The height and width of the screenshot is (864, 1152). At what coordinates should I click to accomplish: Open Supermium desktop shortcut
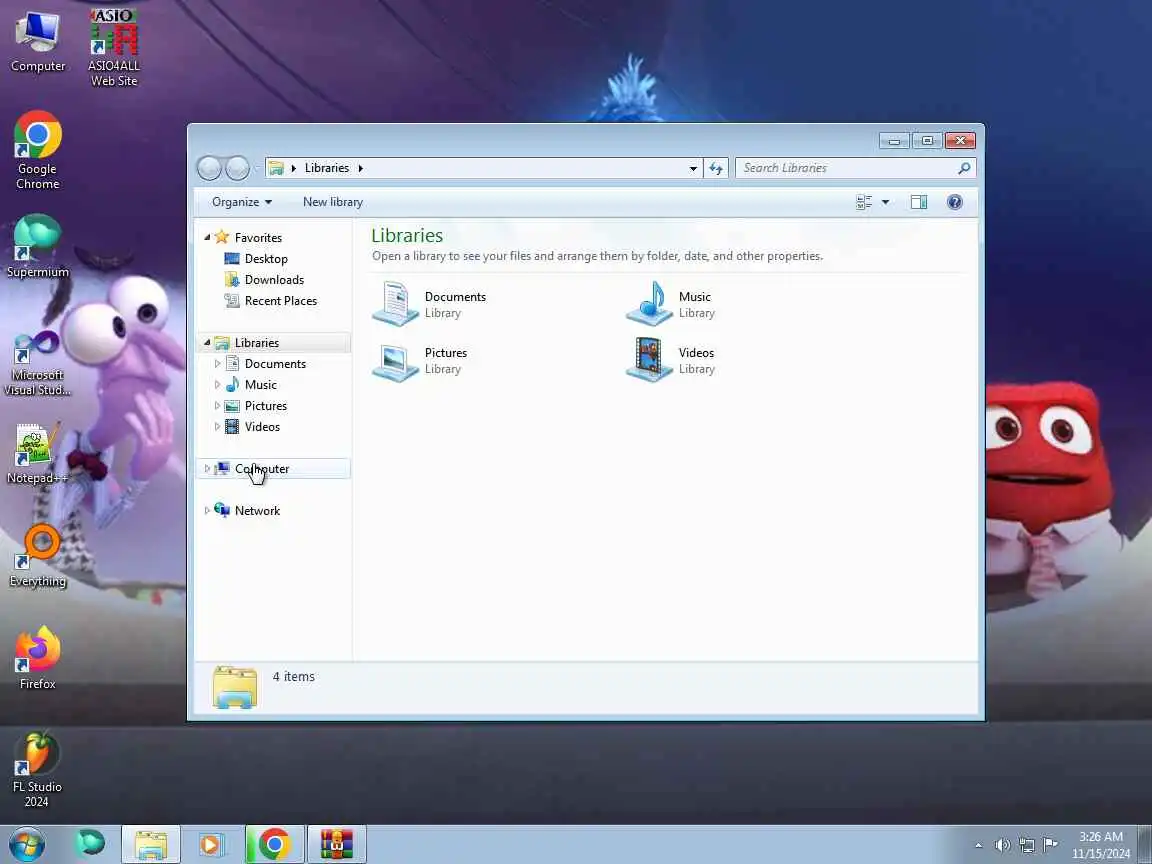(37, 246)
